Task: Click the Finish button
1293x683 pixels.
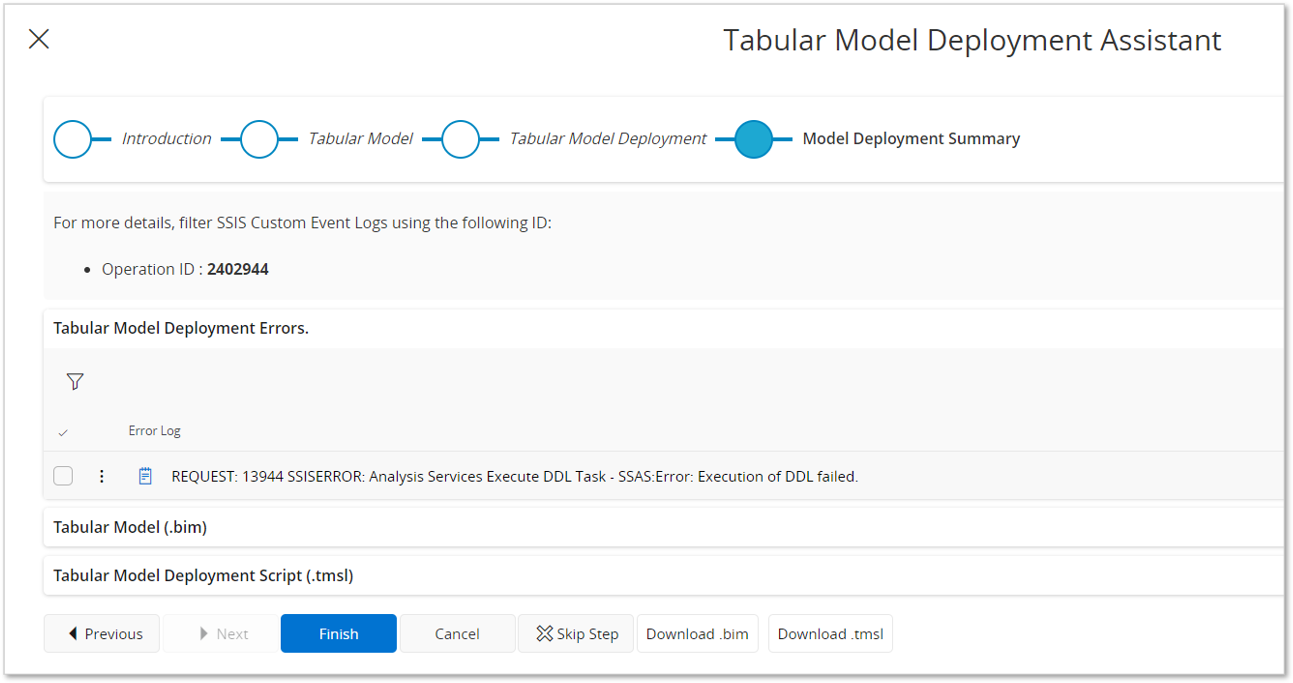Action: click(338, 633)
